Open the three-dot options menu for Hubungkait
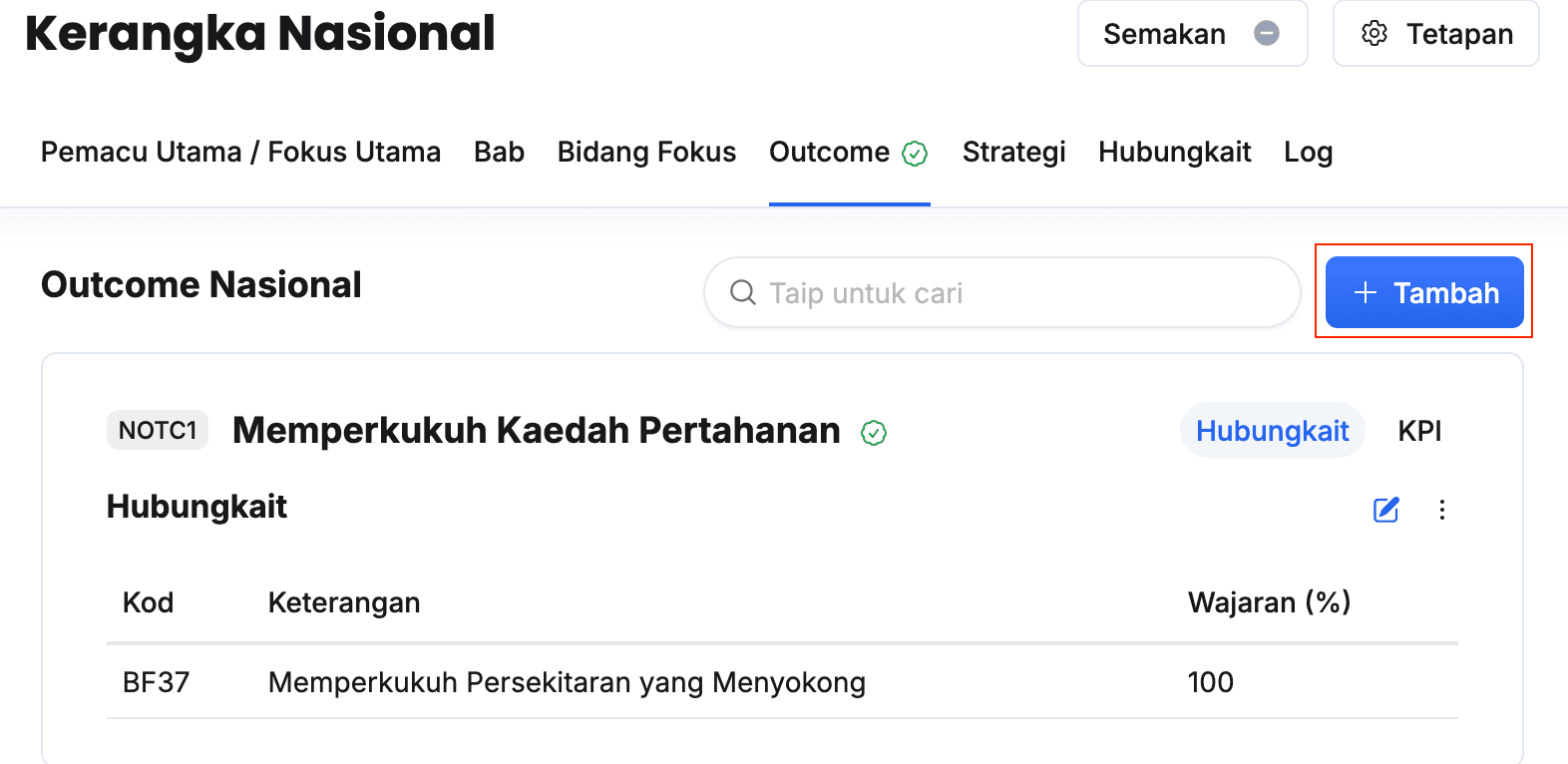1568x764 pixels. click(1442, 510)
